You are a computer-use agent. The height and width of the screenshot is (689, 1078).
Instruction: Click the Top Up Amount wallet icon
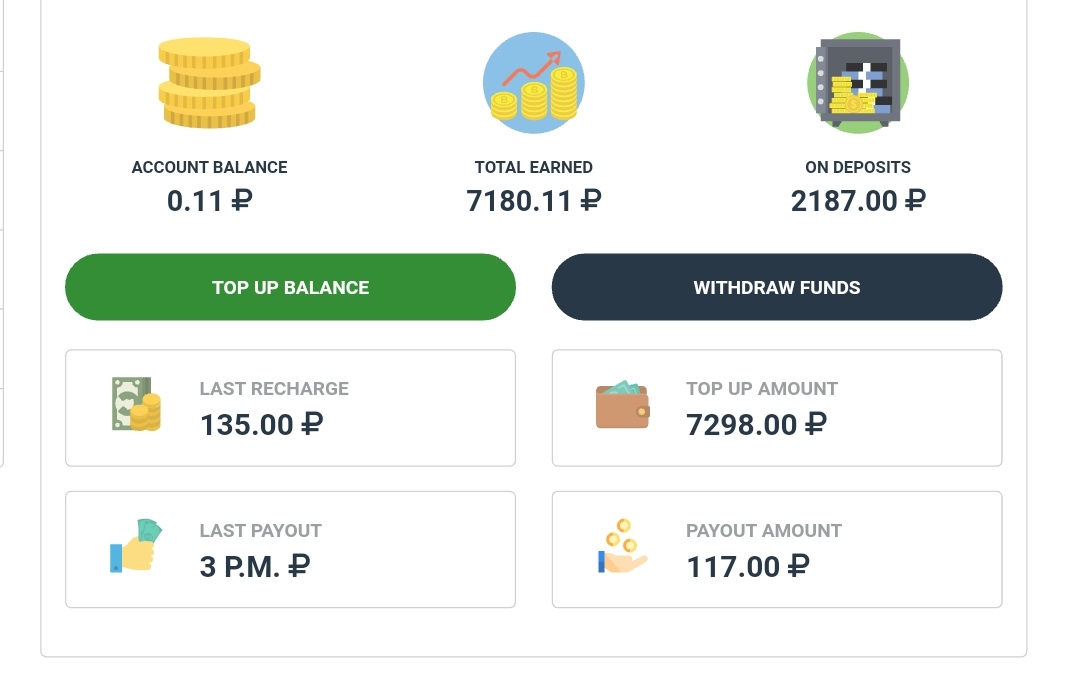click(x=622, y=404)
